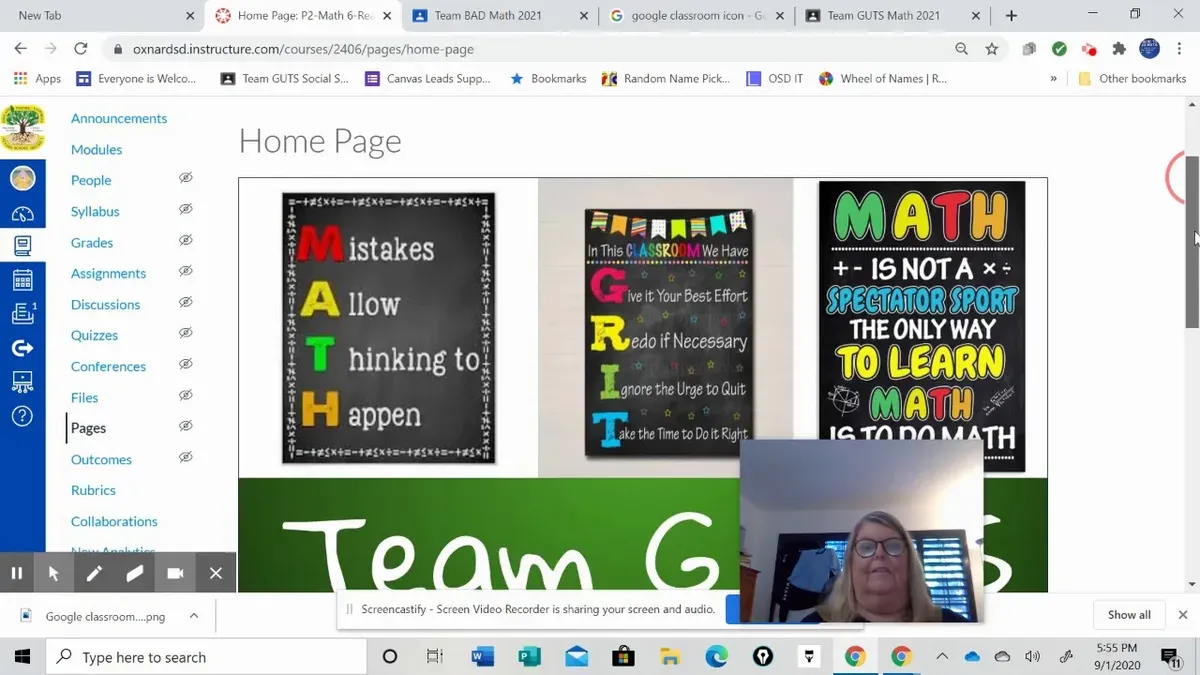
Task: Click the zoom magnifier icon in address bar
Action: point(961,48)
